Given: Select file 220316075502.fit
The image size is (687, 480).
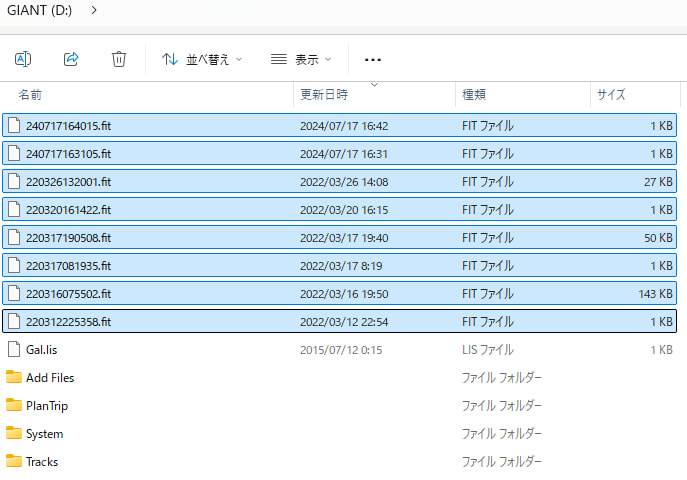Looking at the screenshot, I should pyautogui.click(x=68, y=294).
